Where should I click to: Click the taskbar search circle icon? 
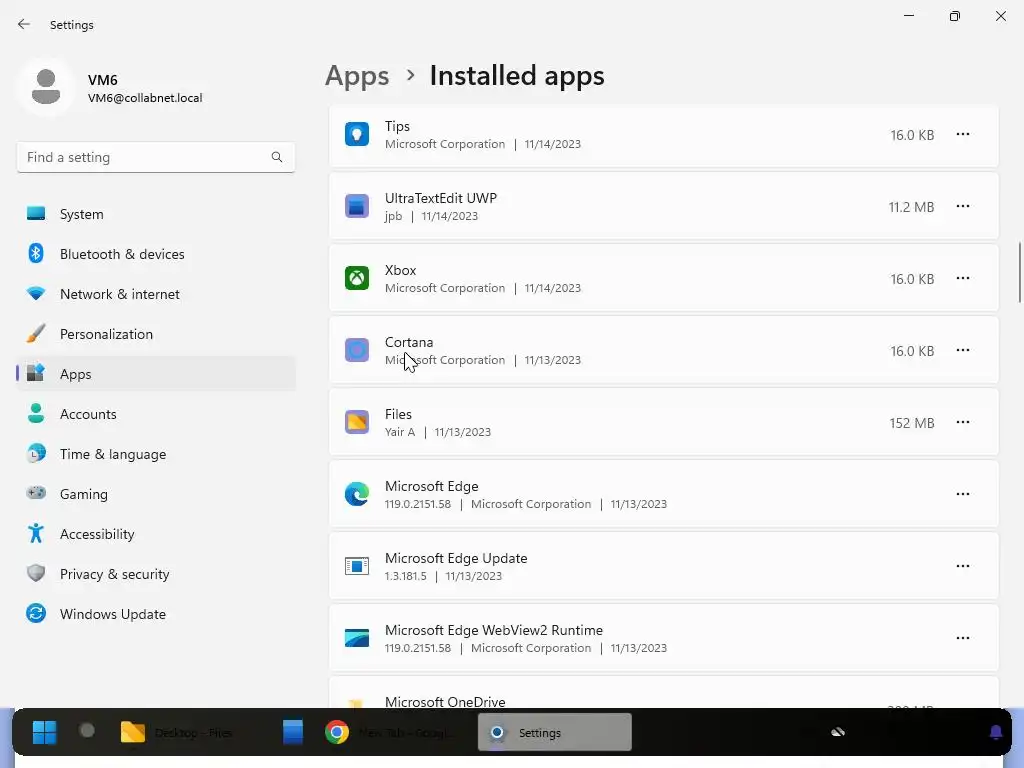point(87,731)
